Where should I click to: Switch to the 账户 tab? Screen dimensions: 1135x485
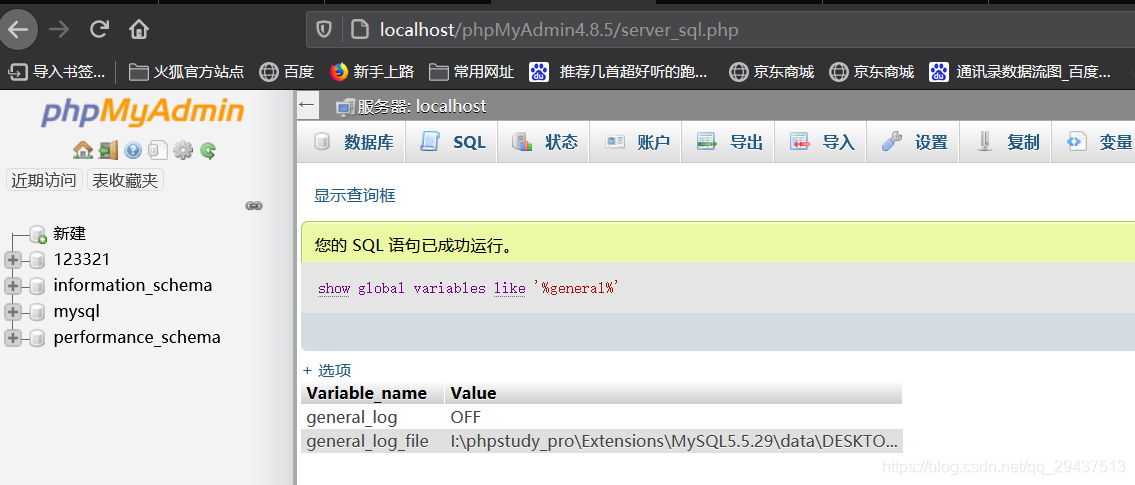pos(636,142)
